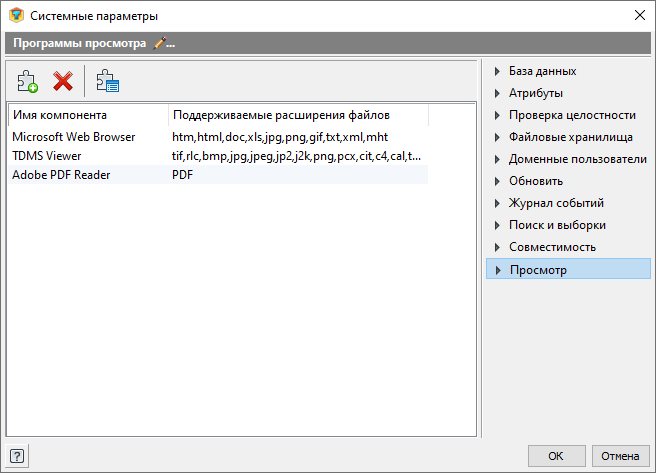Expand the Просмотр section arrow

[498, 270]
